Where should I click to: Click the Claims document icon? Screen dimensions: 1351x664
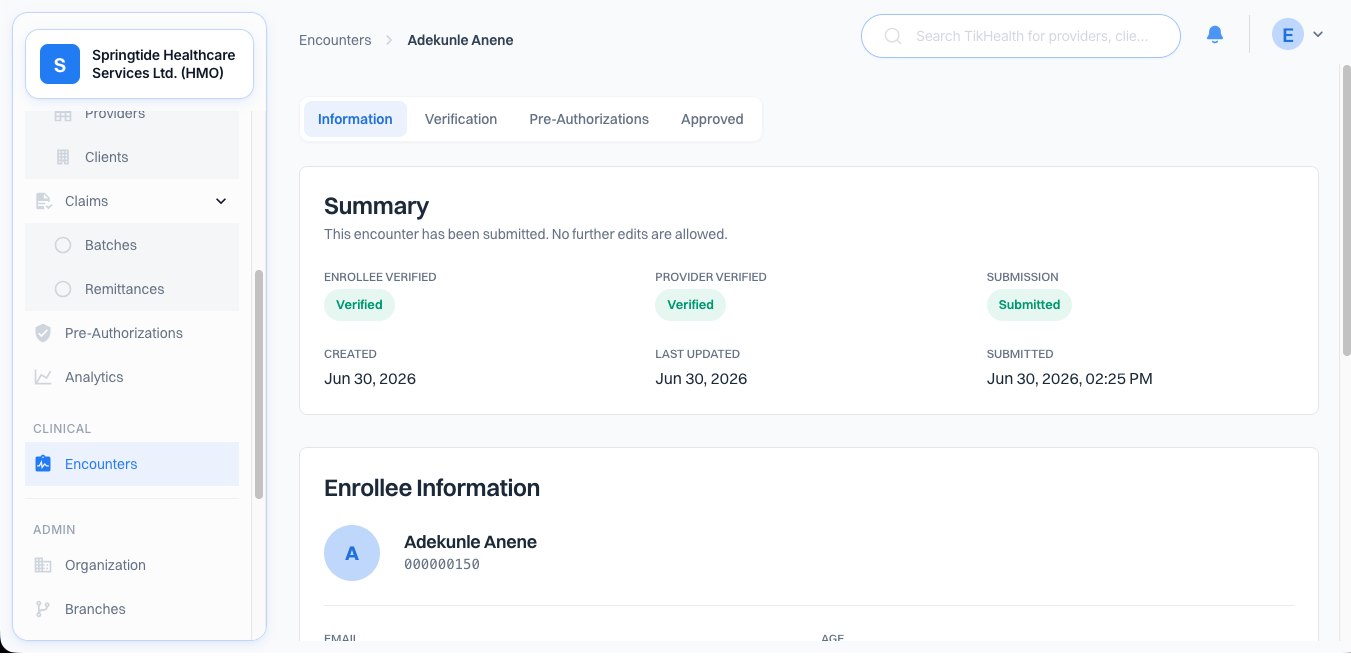pos(43,201)
